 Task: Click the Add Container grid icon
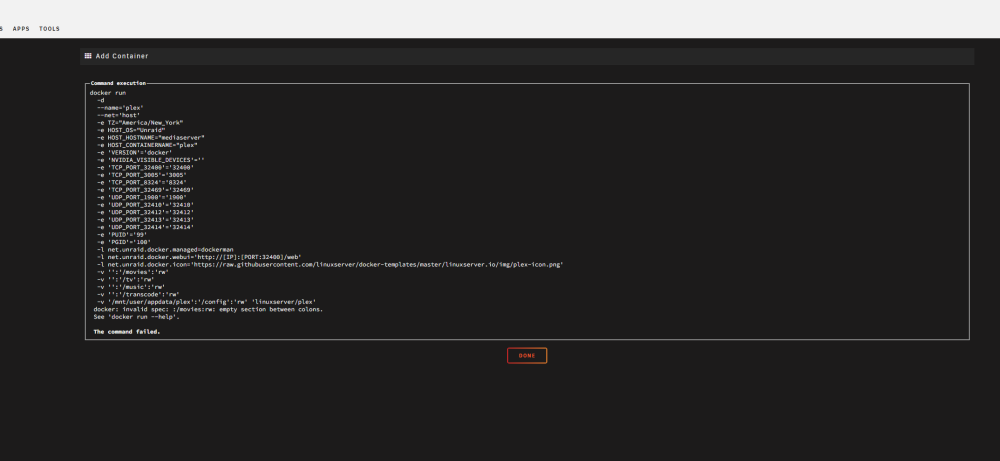(x=88, y=56)
